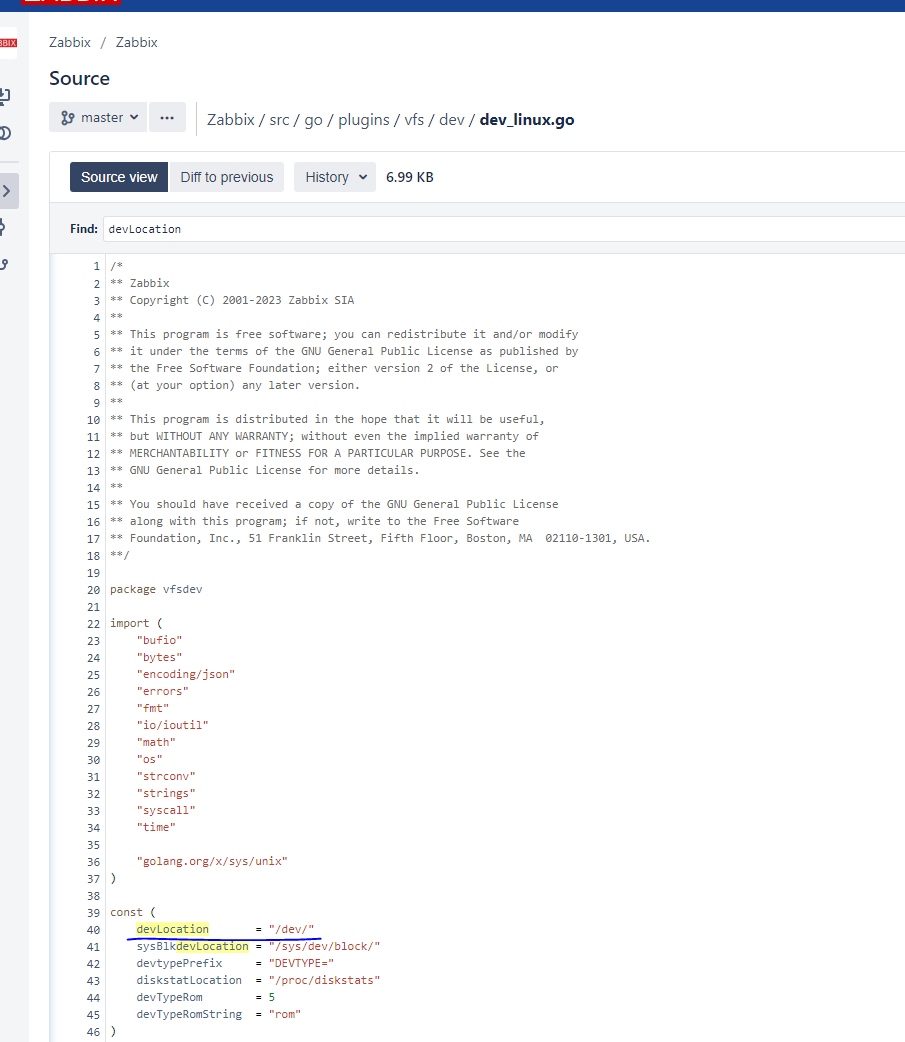Click the "math" import line
The height and width of the screenshot is (1042, 905).
(156, 742)
